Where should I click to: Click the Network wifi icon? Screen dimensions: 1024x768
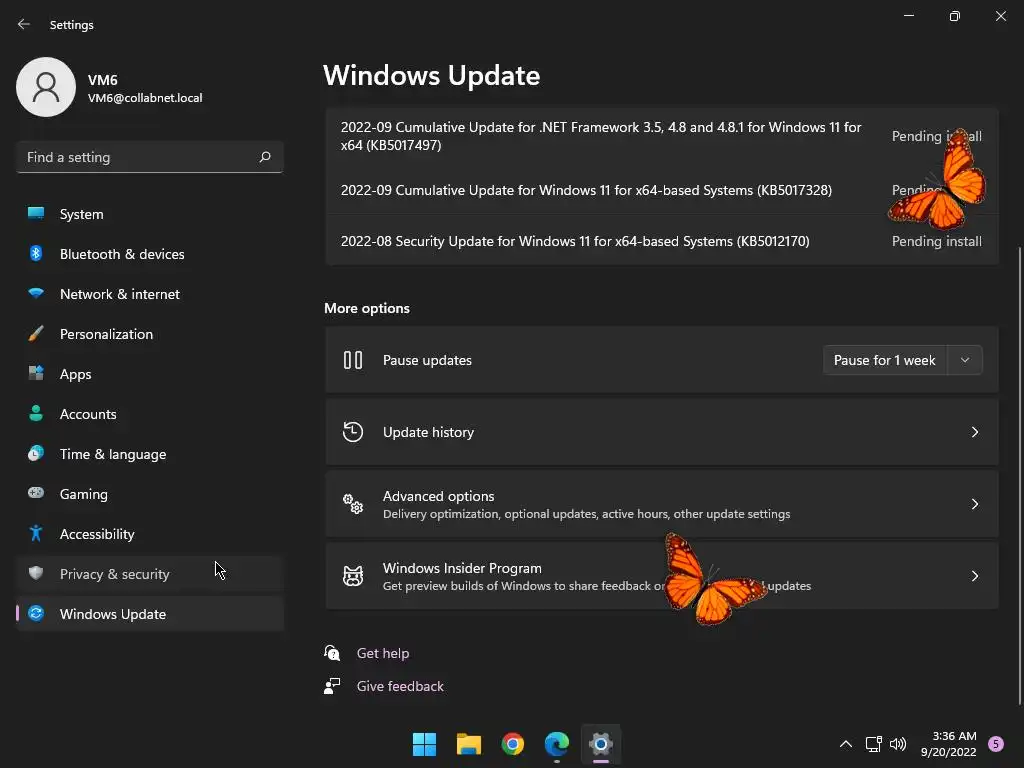pyautogui.click(x=36, y=293)
